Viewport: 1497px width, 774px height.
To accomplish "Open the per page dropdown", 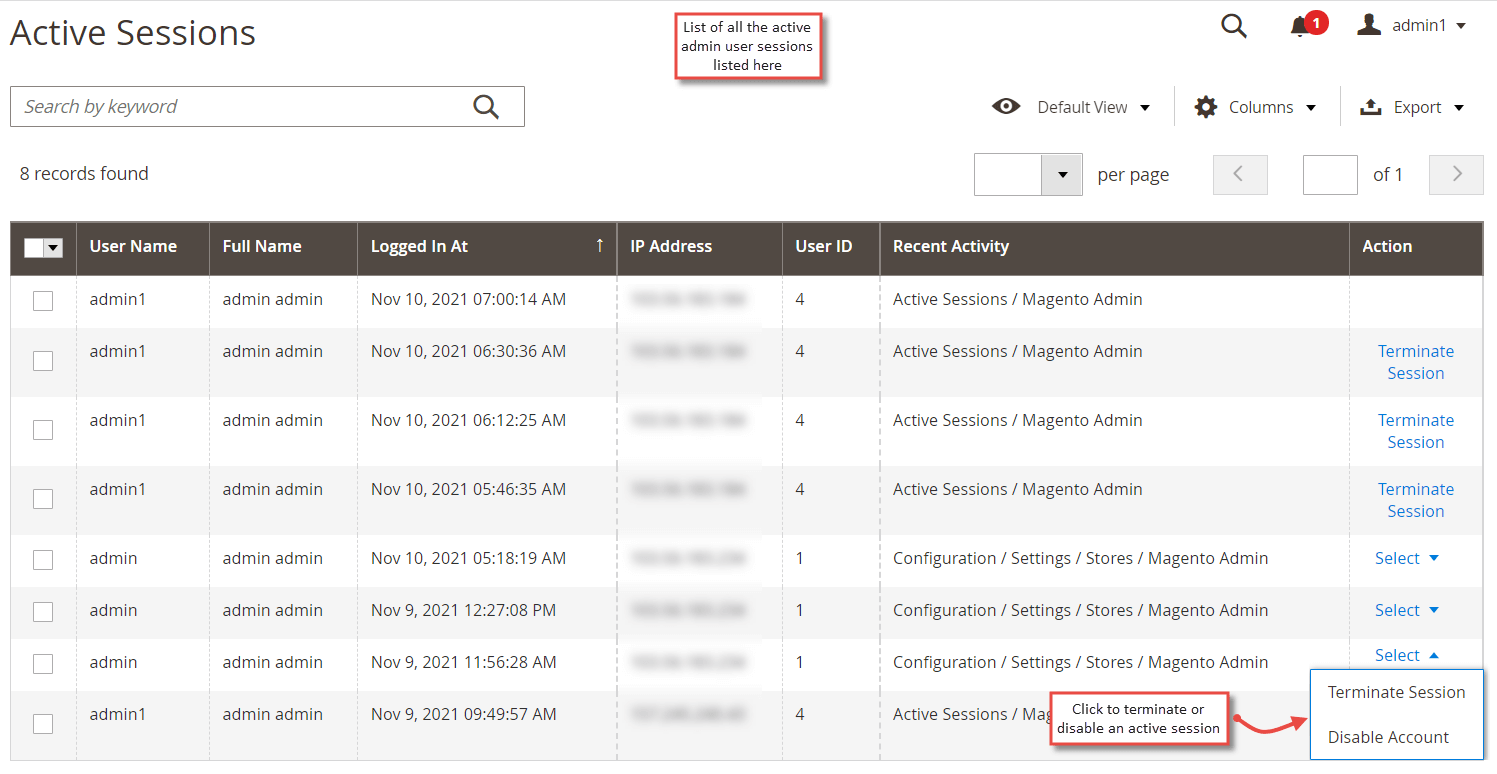I will pyautogui.click(x=1062, y=174).
